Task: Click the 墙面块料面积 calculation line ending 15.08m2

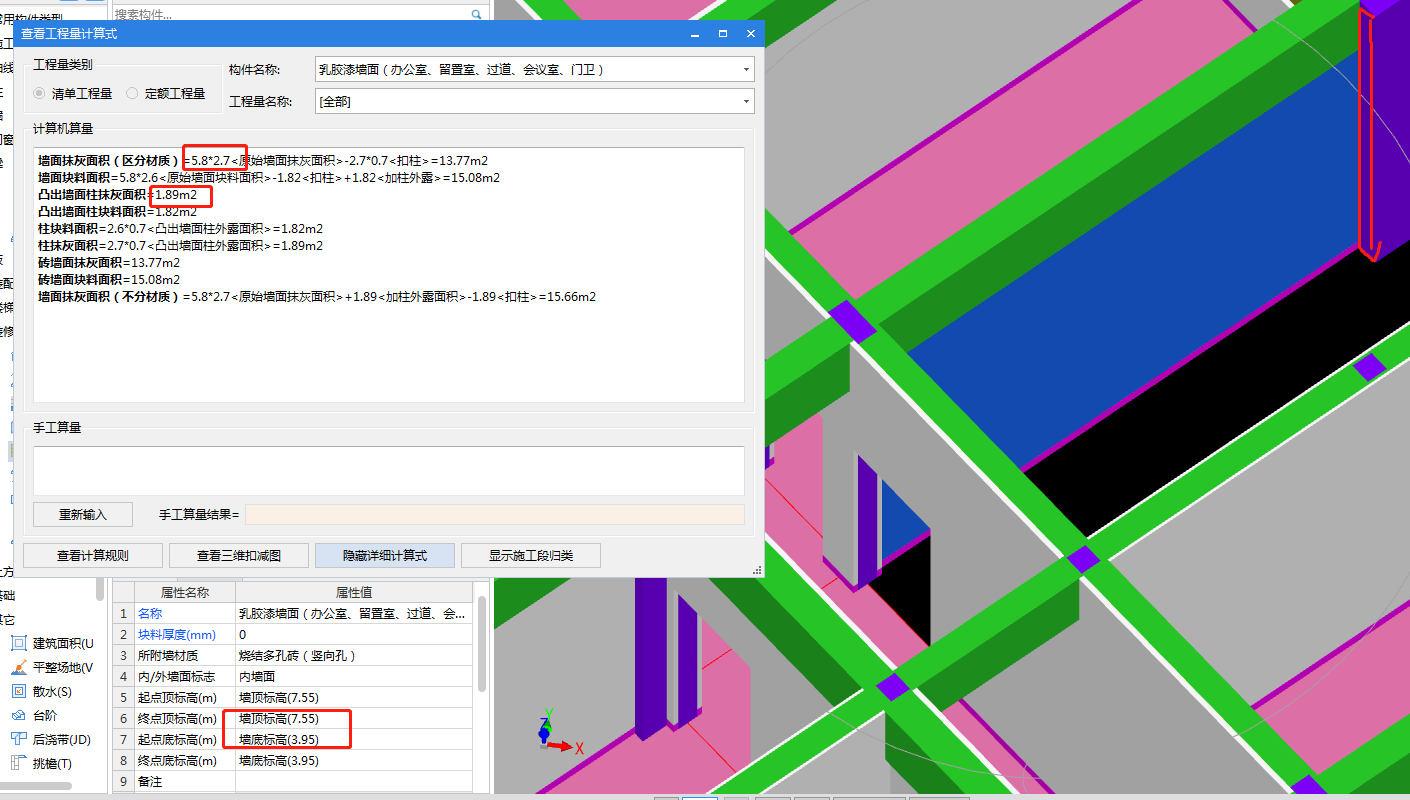Action: [x=269, y=177]
